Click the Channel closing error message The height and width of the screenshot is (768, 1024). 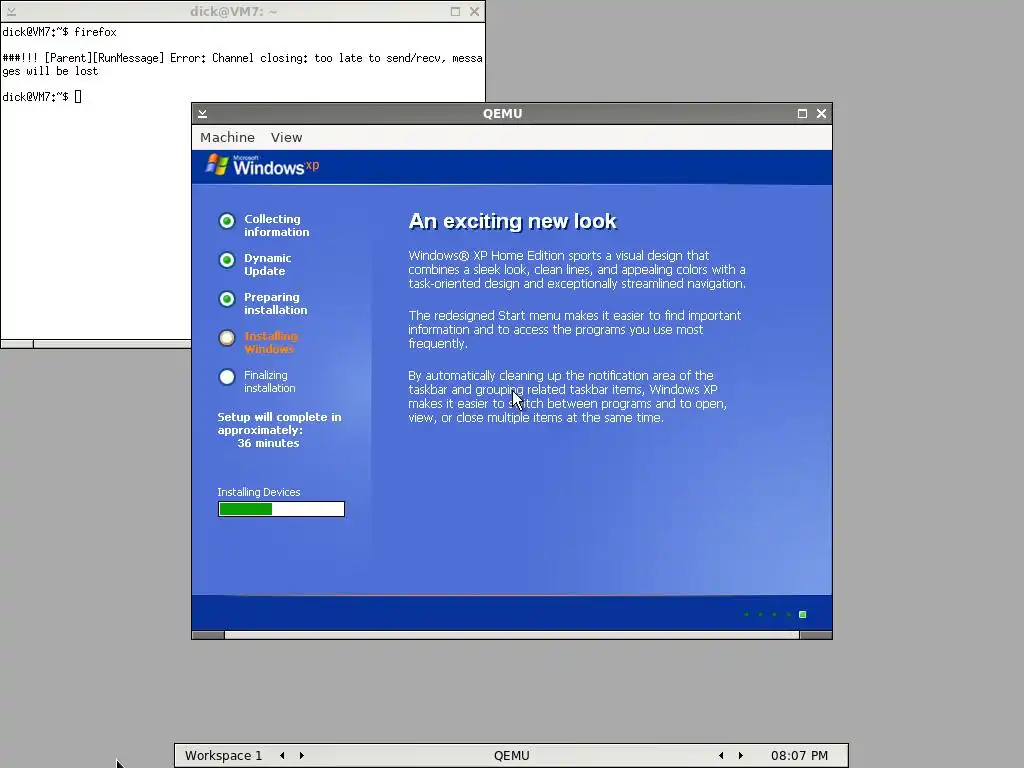242,65
